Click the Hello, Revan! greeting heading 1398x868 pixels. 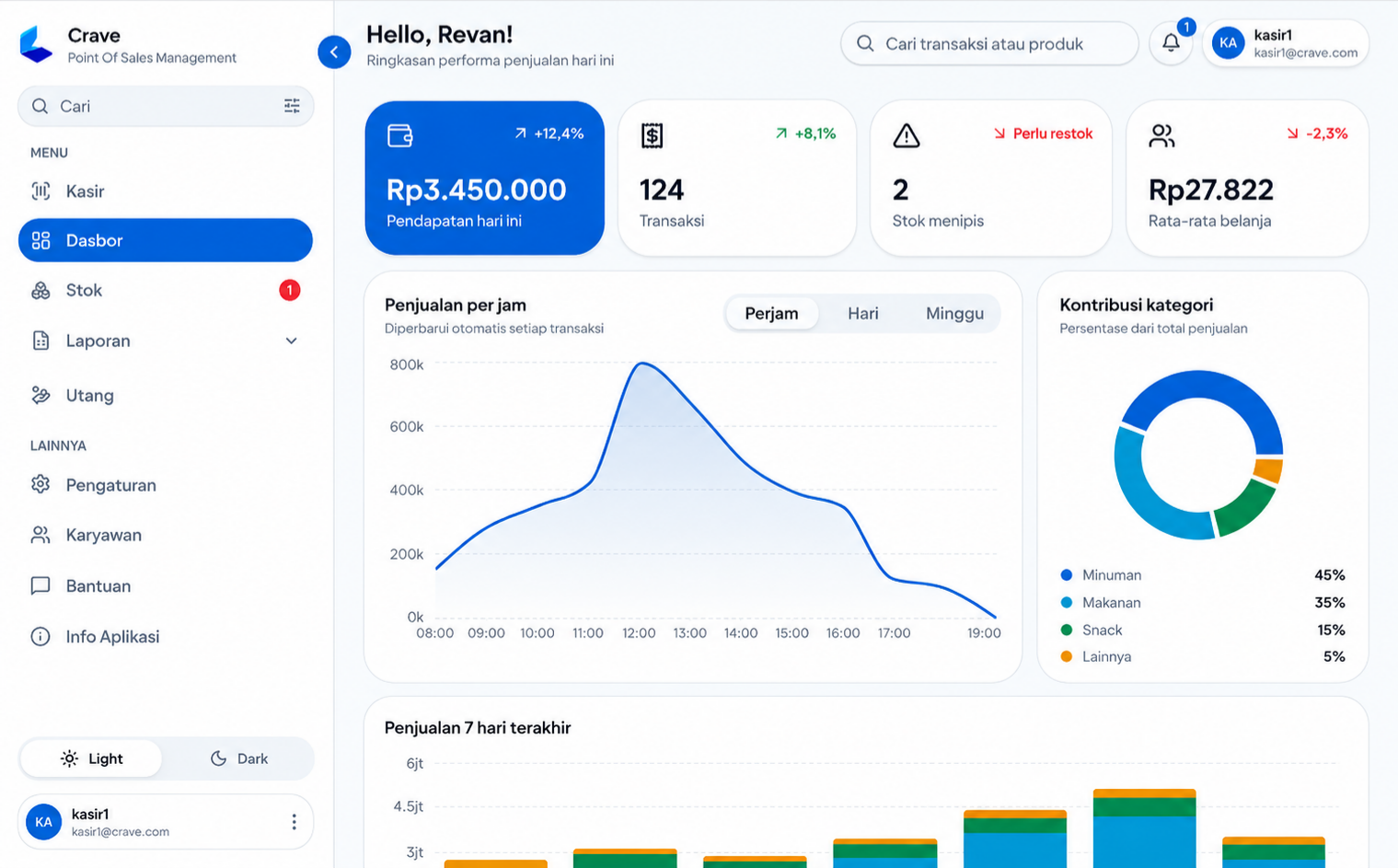440,34
